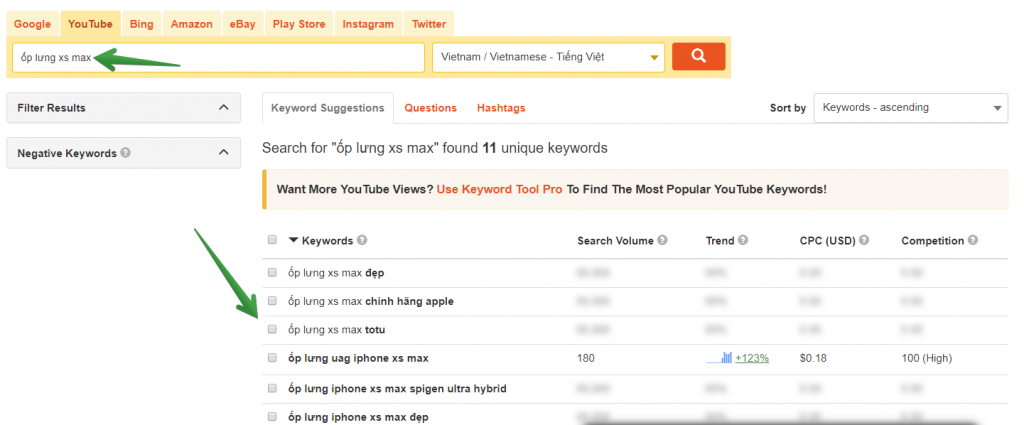1024x425 pixels.
Task: Check box for 'spigen ultra hybrid' keyword row
Action: coord(272,388)
